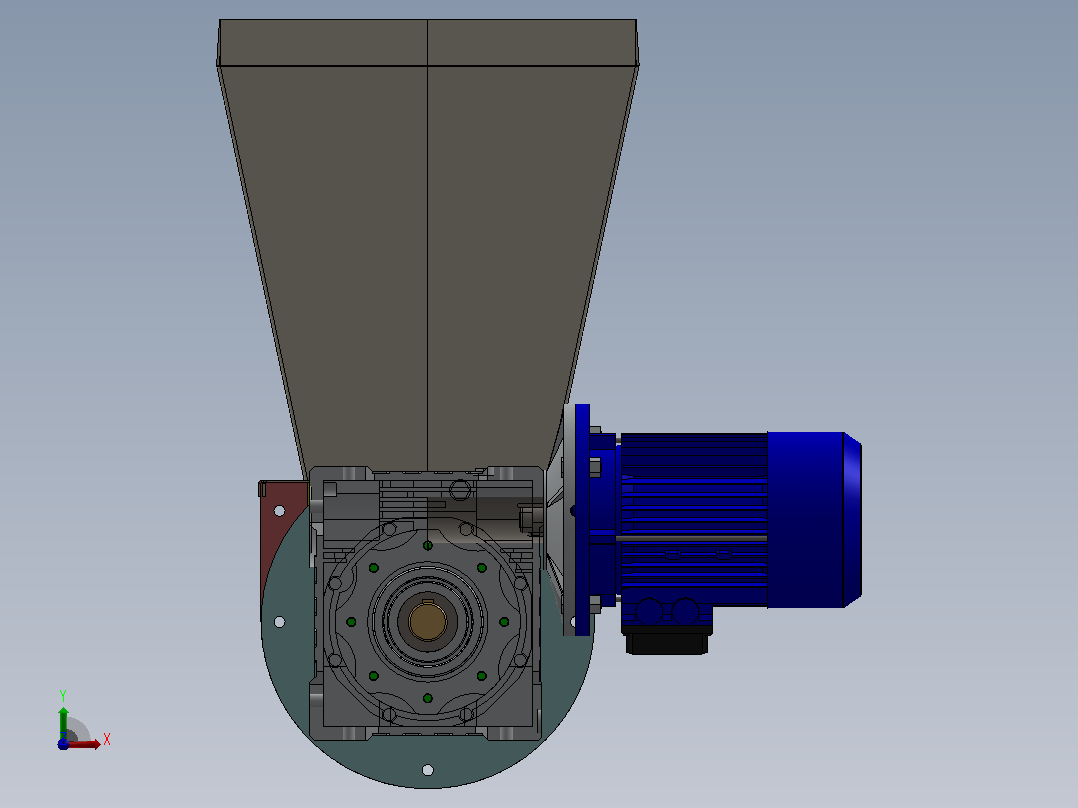Viewport: 1078px width, 808px height.
Task: Click the hole in the dark red bracket
Action: point(280,511)
